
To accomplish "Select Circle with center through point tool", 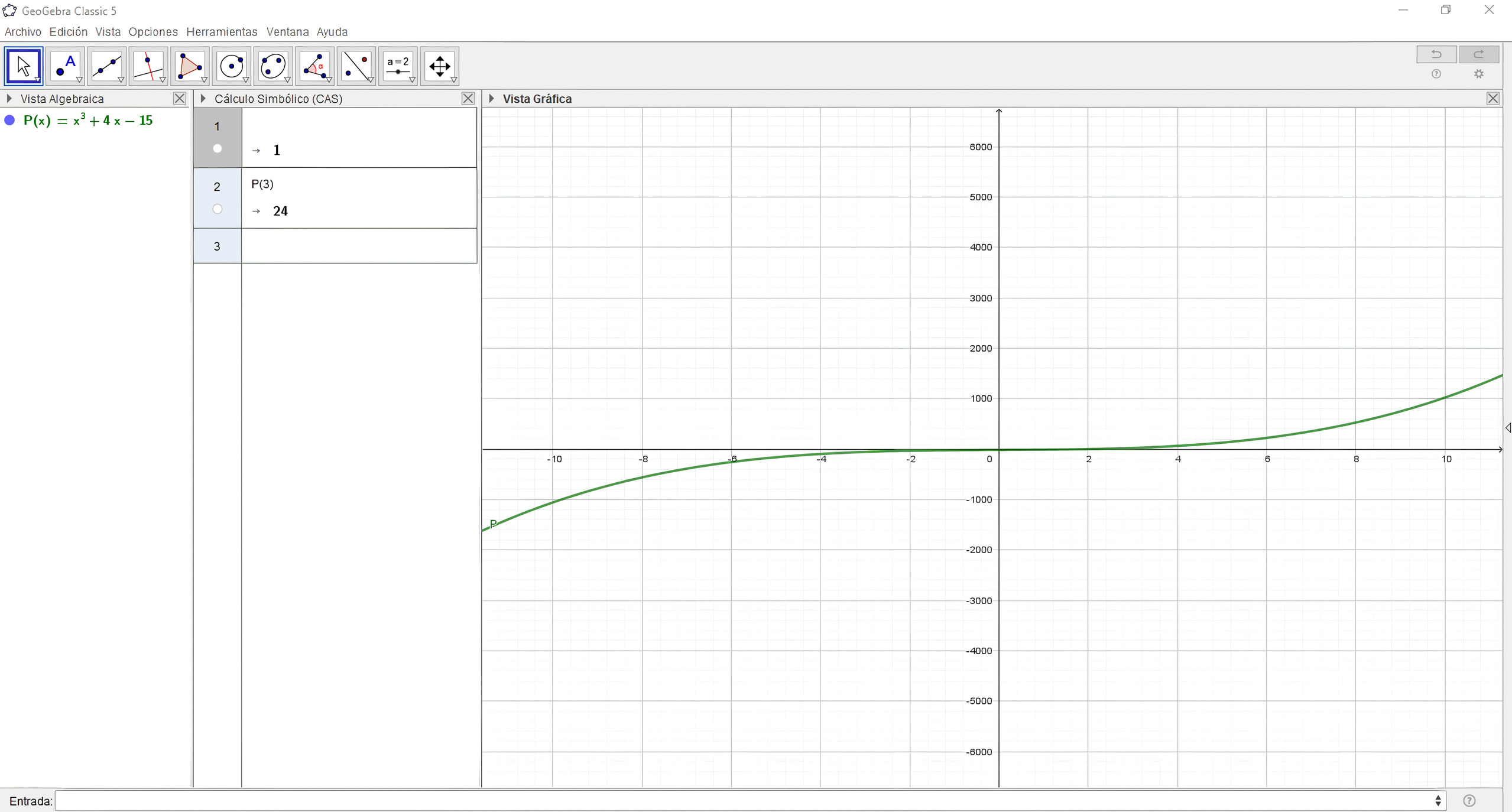I will pos(231,66).
